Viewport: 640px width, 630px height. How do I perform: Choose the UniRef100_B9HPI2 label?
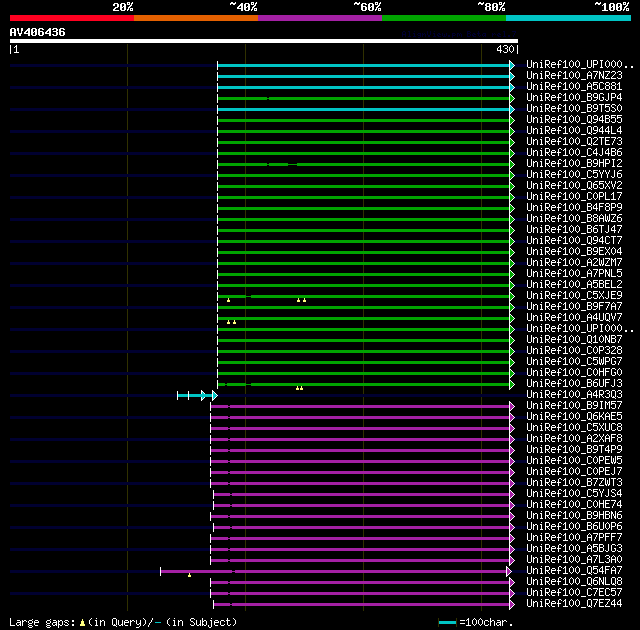click(574, 164)
